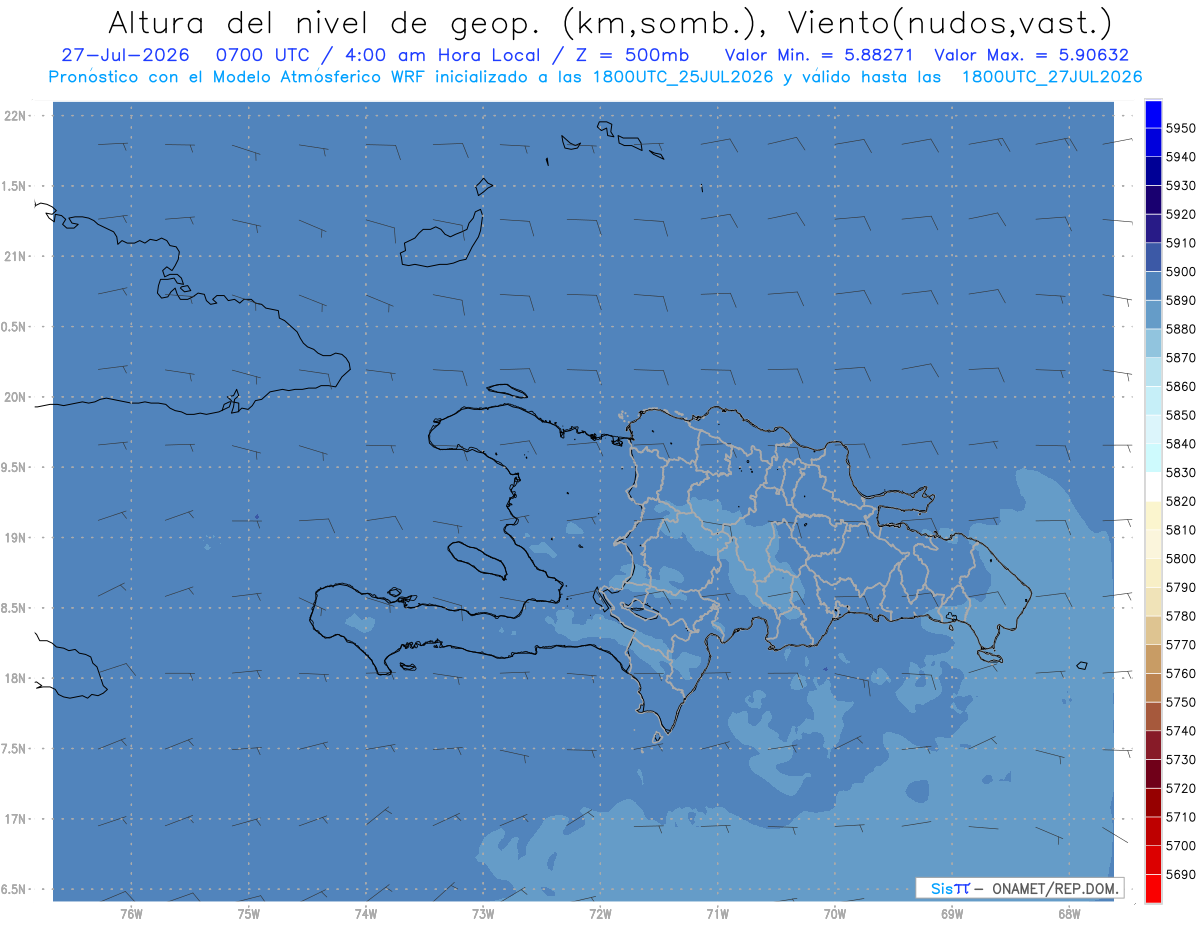
Task: Click the '74W' longitude axis label
Action: click(366, 914)
